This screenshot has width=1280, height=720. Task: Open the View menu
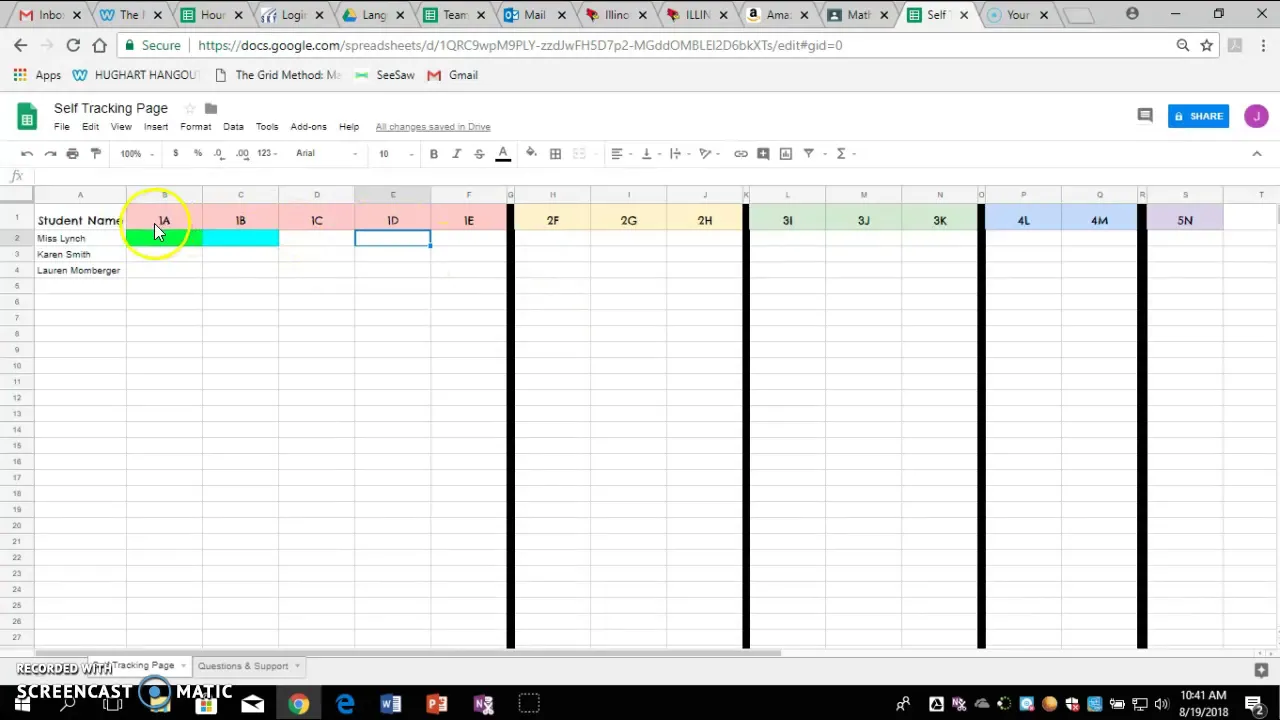(121, 127)
